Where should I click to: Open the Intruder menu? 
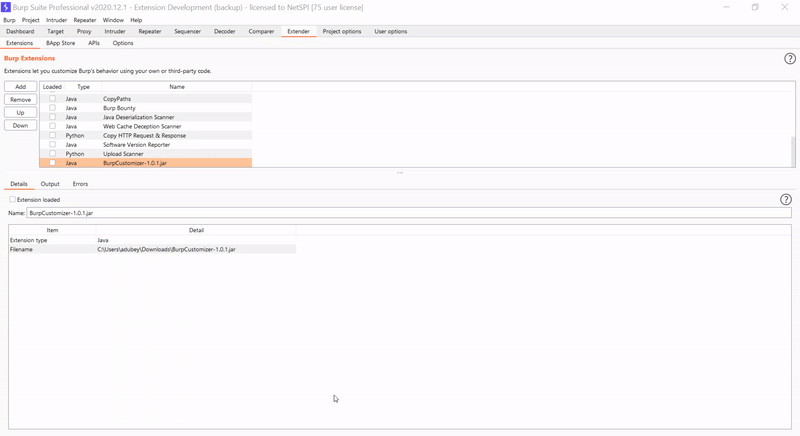[x=57, y=20]
